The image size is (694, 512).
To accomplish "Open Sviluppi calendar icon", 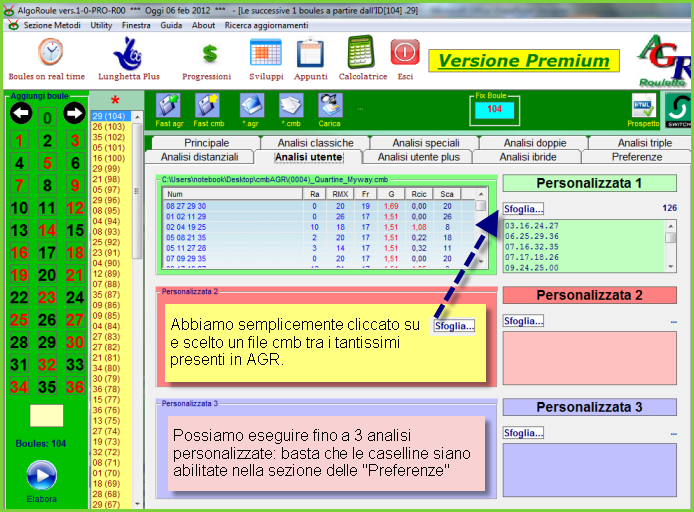I will pos(266,53).
